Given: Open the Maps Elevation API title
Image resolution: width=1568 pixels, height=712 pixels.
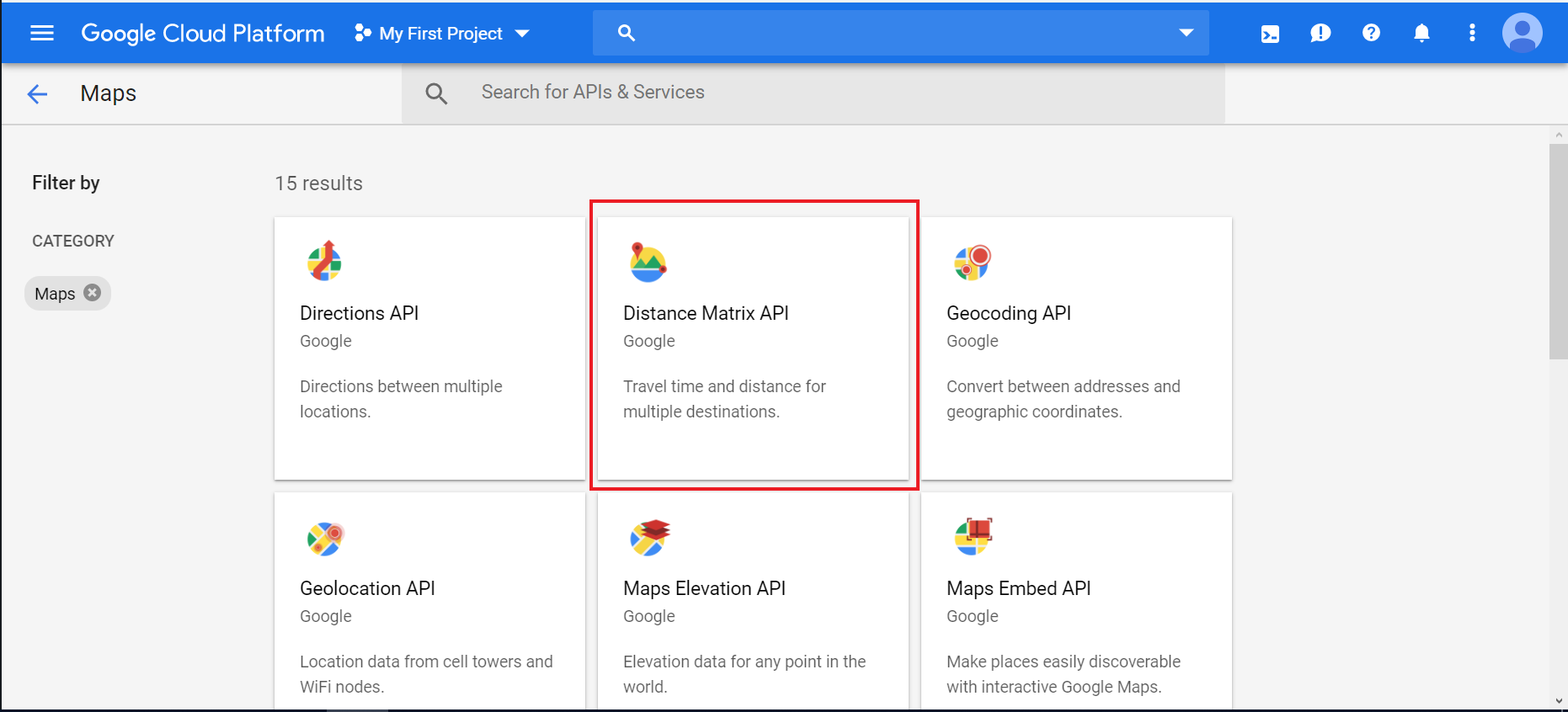Looking at the screenshot, I should point(704,588).
